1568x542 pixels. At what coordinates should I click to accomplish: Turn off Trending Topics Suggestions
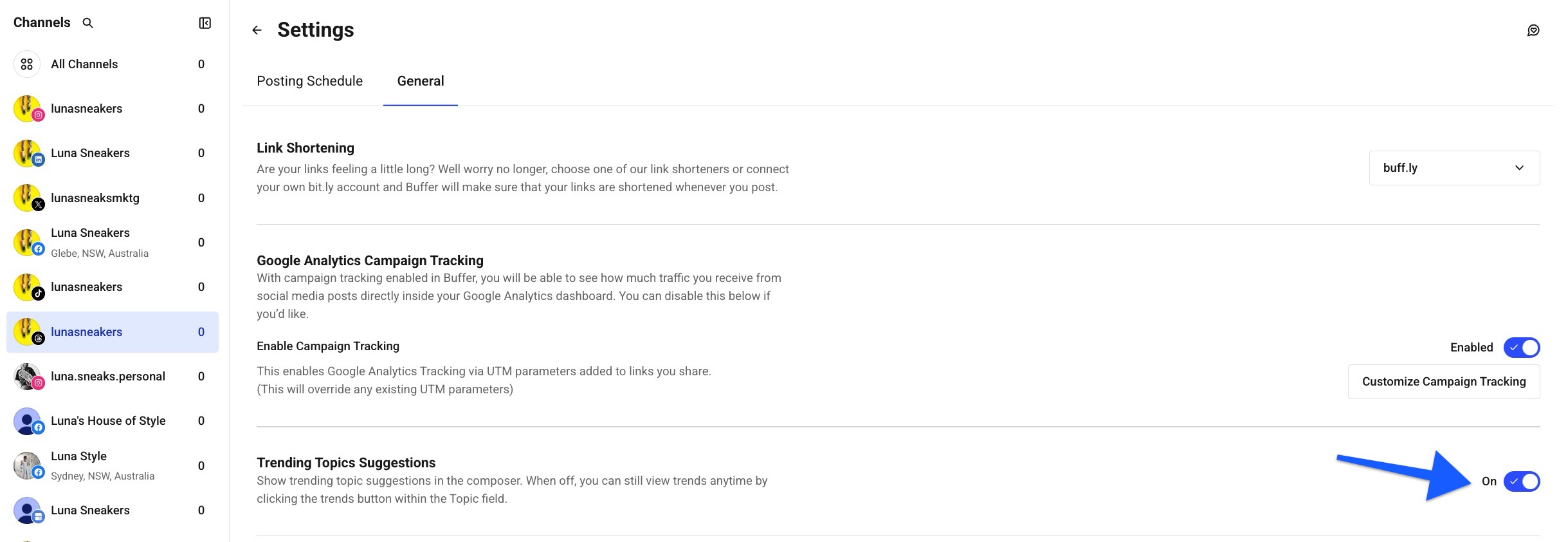[1520, 481]
